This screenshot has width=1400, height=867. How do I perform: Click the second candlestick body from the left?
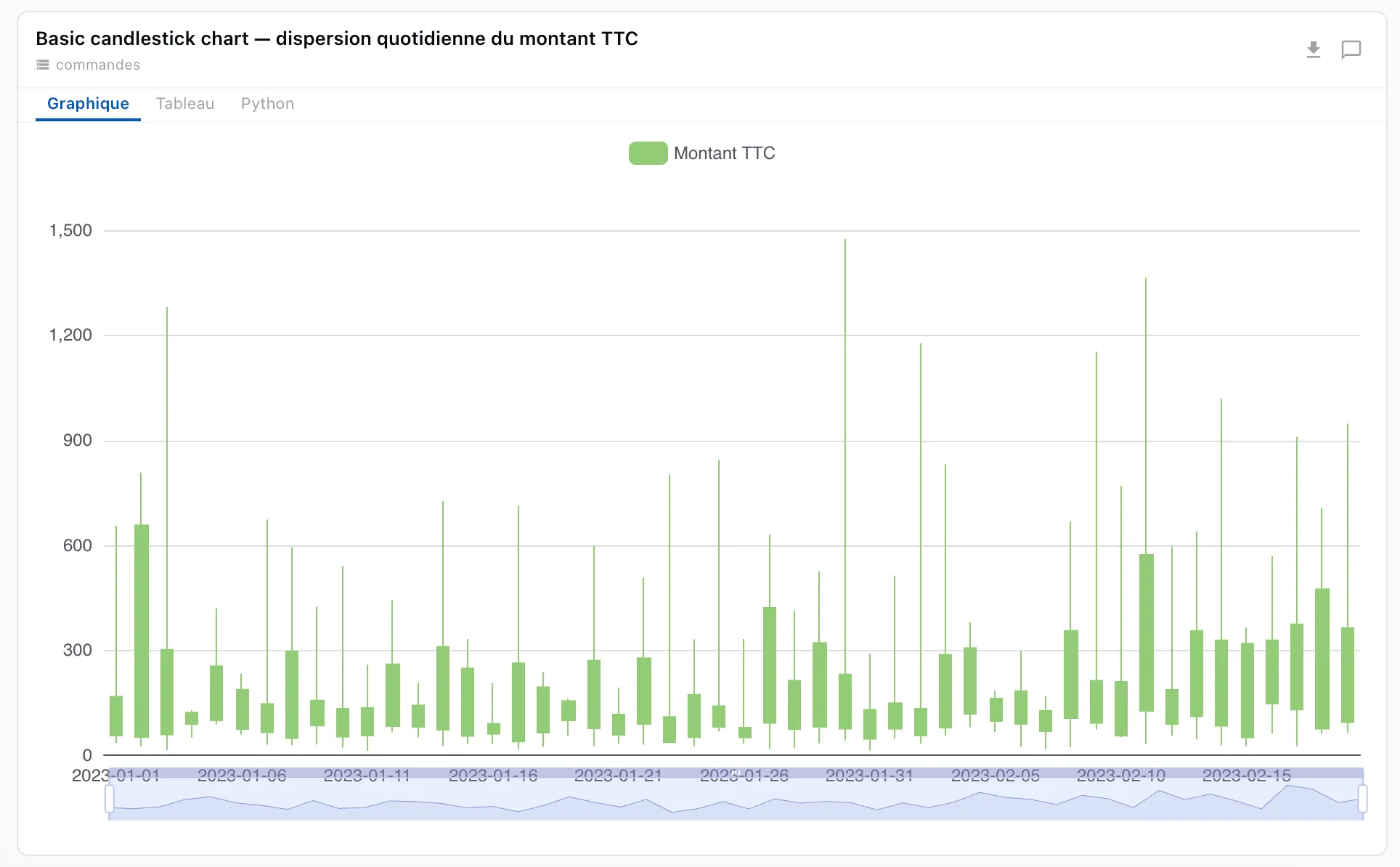(142, 631)
